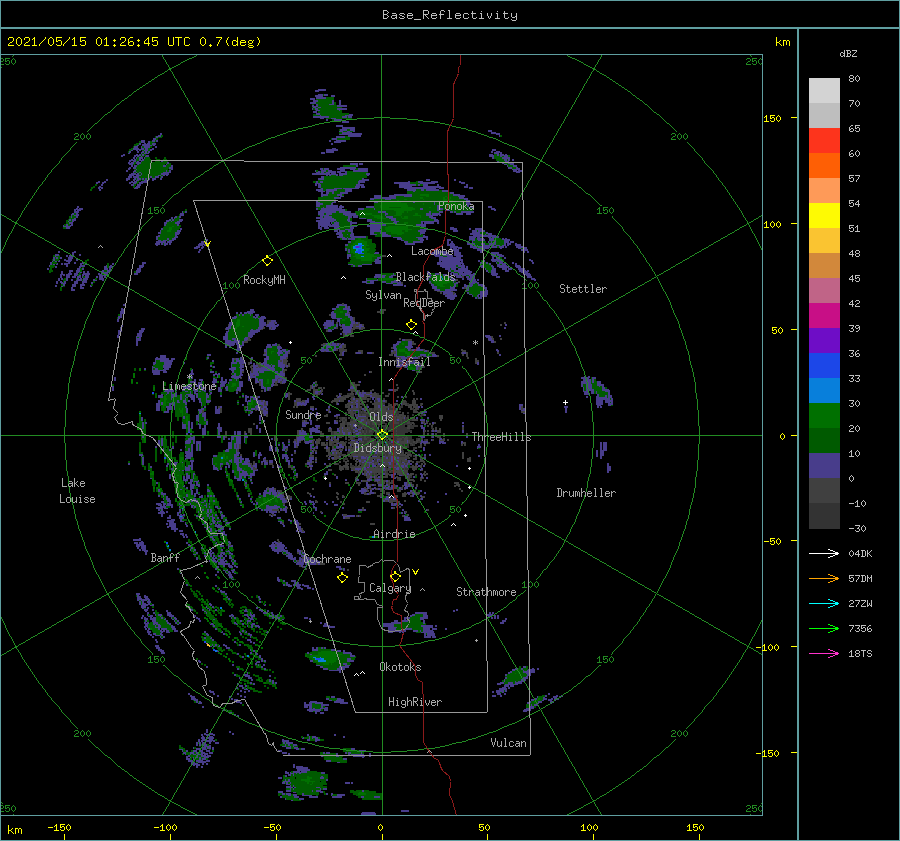This screenshot has height=841, width=900.
Task: Click the ThreeHills label
Action: click(x=502, y=437)
